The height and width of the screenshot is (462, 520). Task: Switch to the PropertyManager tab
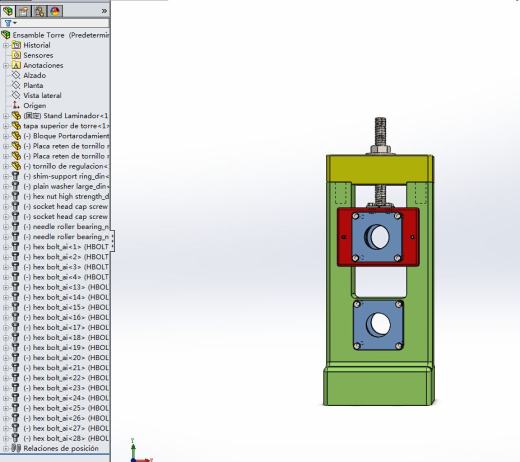click(24, 11)
